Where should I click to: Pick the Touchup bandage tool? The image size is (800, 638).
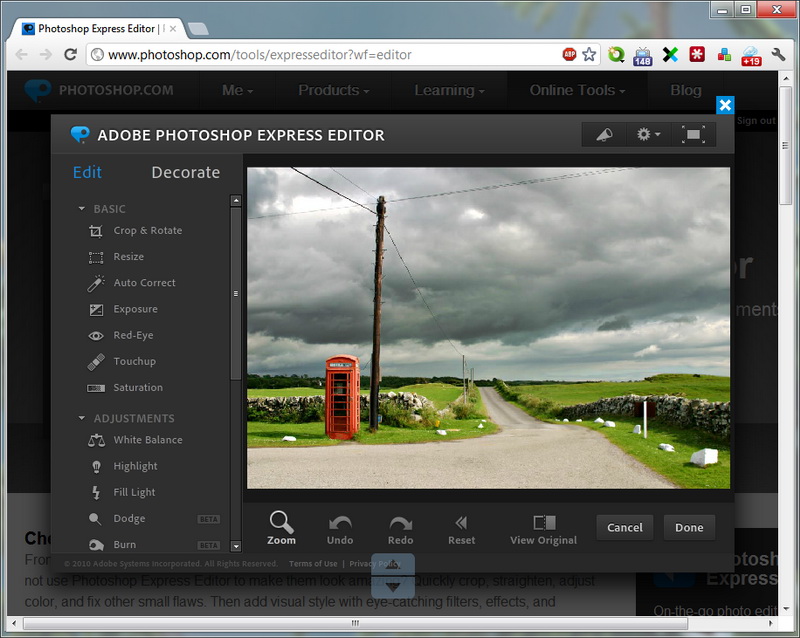133,361
